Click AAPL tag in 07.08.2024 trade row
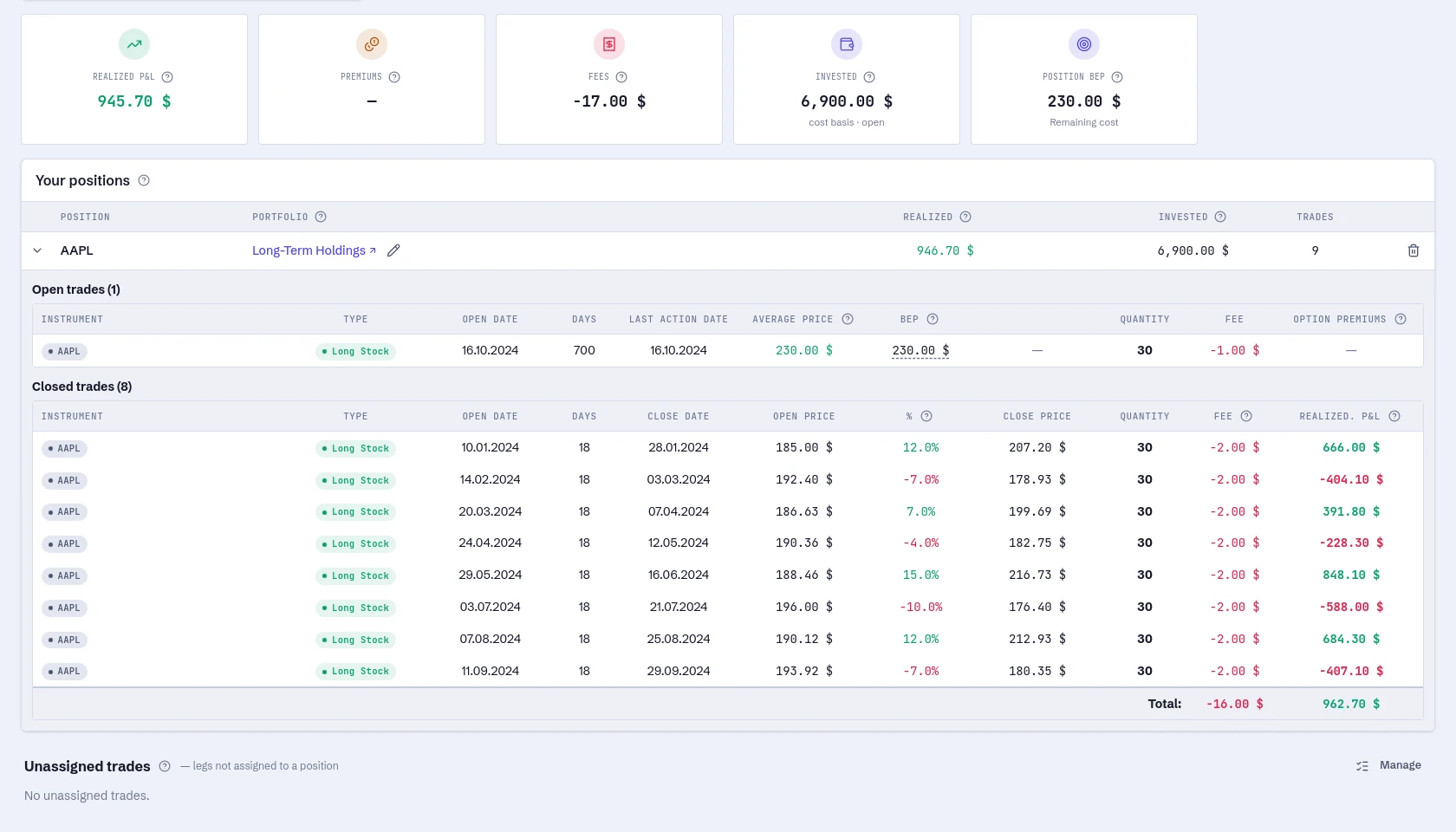 click(64, 640)
